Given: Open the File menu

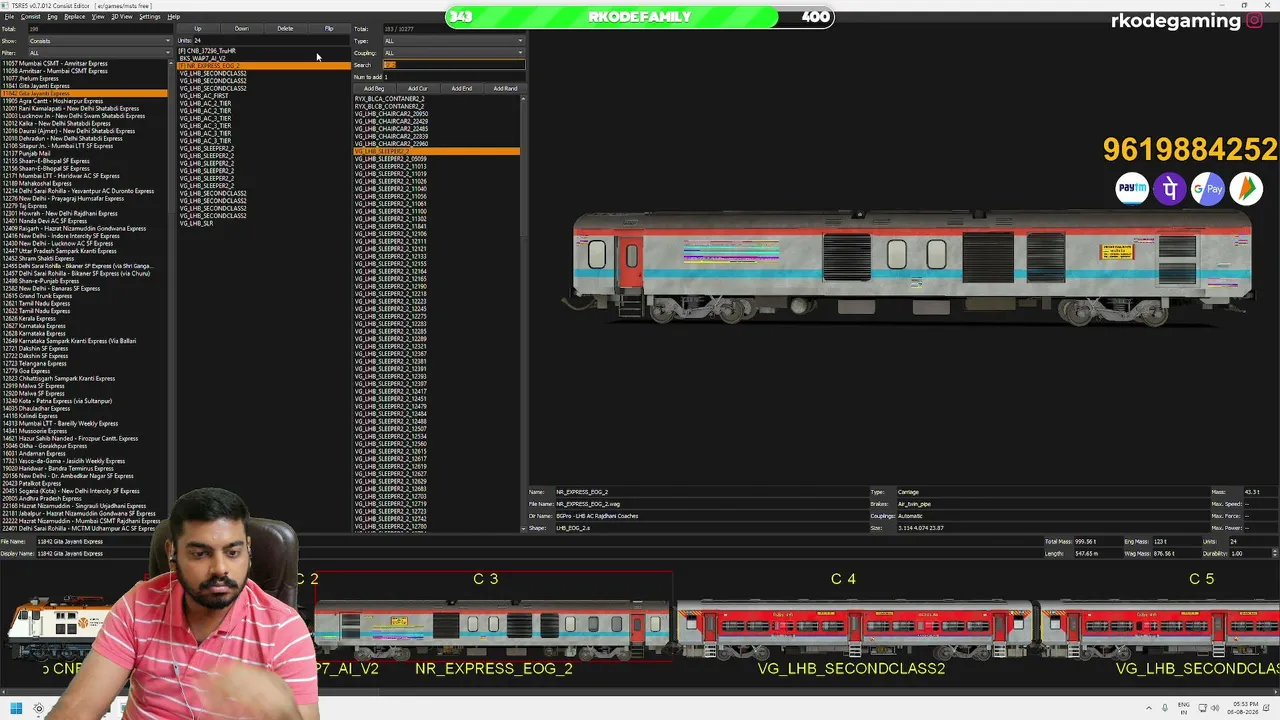Looking at the screenshot, I should (9, 17).
